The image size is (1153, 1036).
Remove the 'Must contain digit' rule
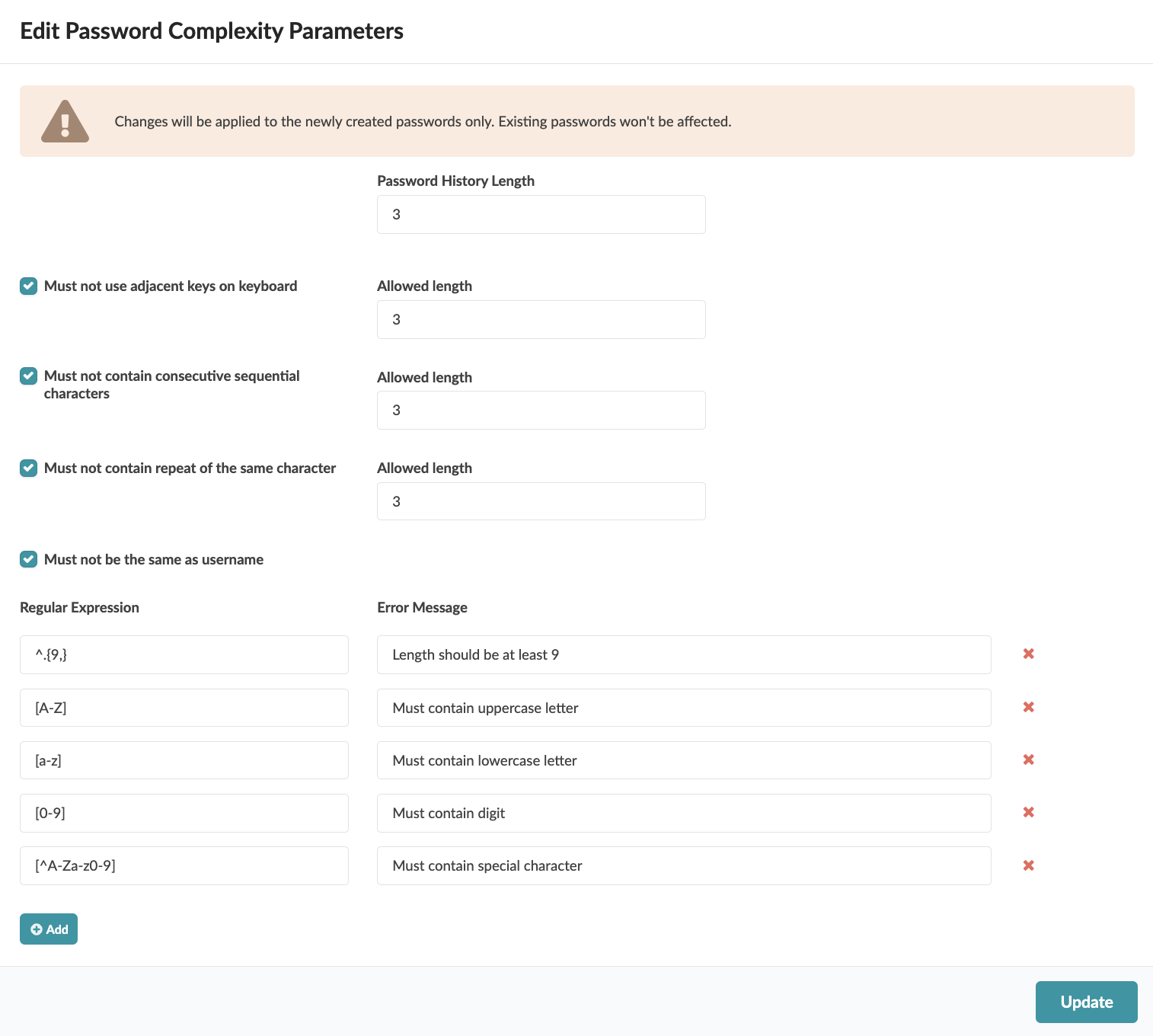[1028, 813]
